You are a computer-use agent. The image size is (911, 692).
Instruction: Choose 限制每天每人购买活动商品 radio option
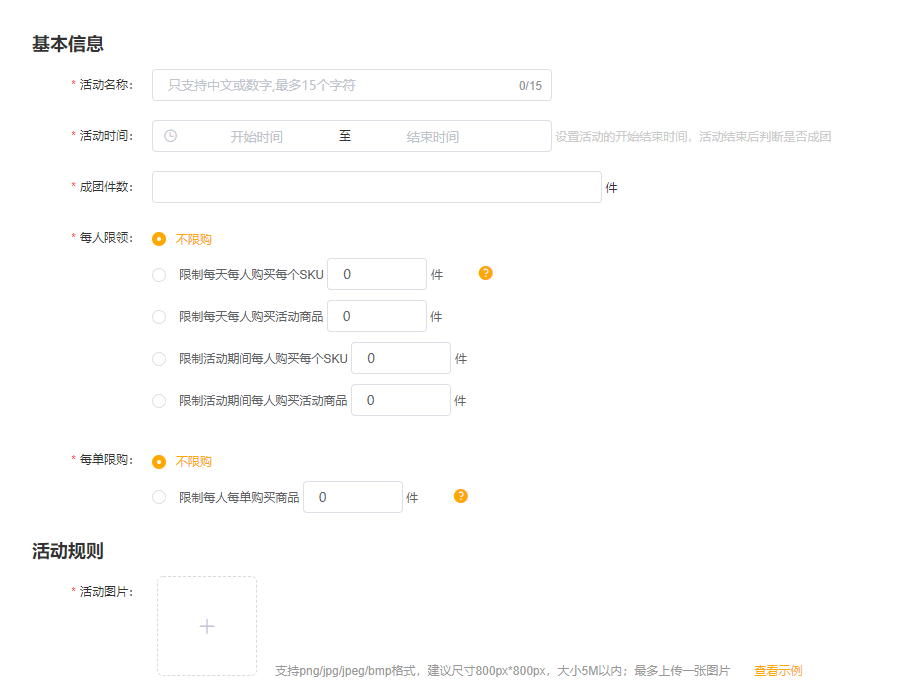point(159,317)
